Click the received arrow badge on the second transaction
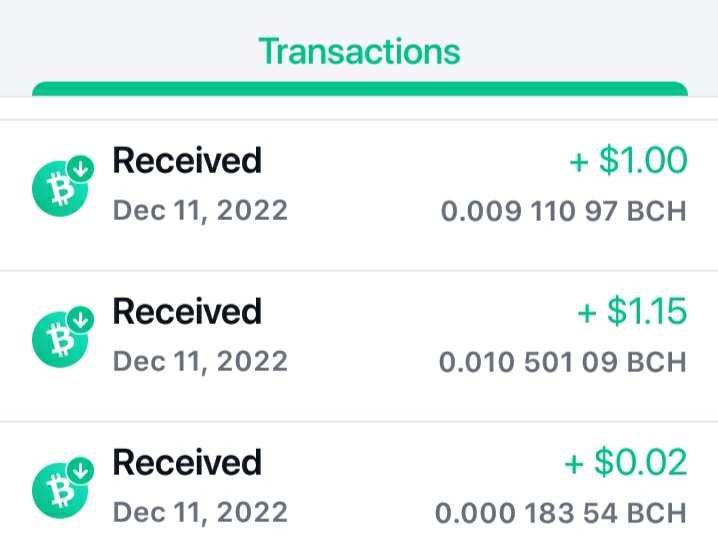Image resolution: width=718 pixels, height=557 pixels. click(x=81, y=319)
